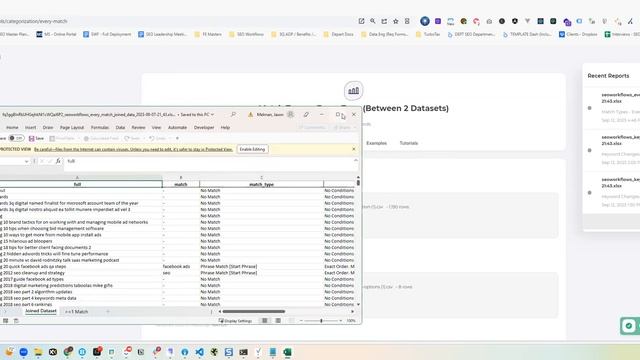The height and width of the screenshot is (360, 640).
Task: Switch to Normal view in status bar
Action: [x=264, y=321]
